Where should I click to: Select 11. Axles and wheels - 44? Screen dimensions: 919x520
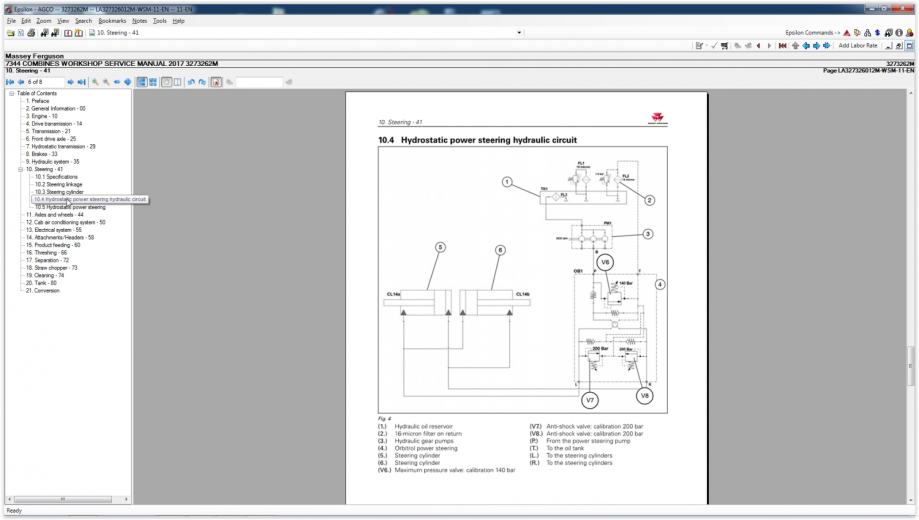pos(54,215)
